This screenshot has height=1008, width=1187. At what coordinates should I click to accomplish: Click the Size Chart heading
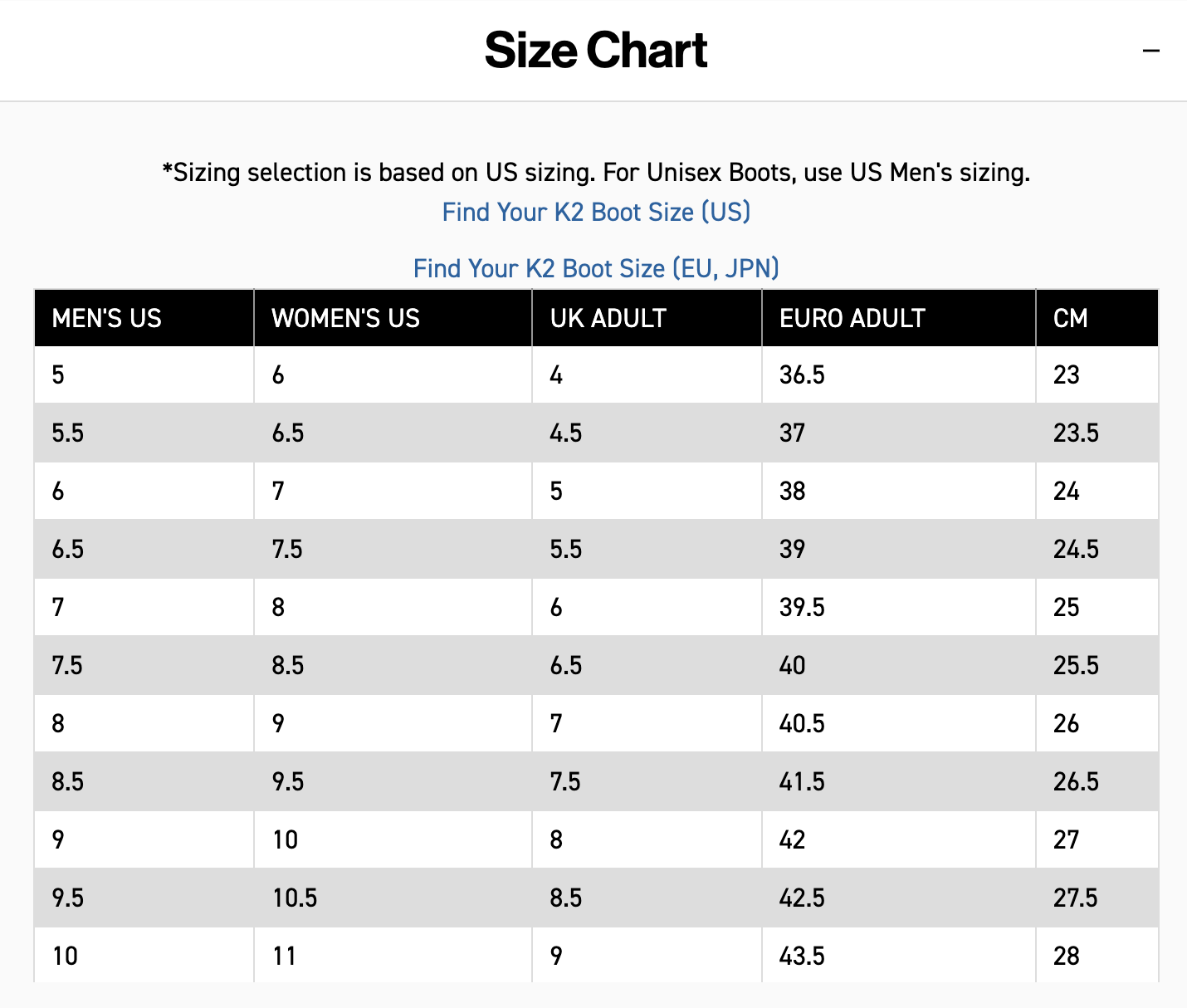(x=595, y=51)
